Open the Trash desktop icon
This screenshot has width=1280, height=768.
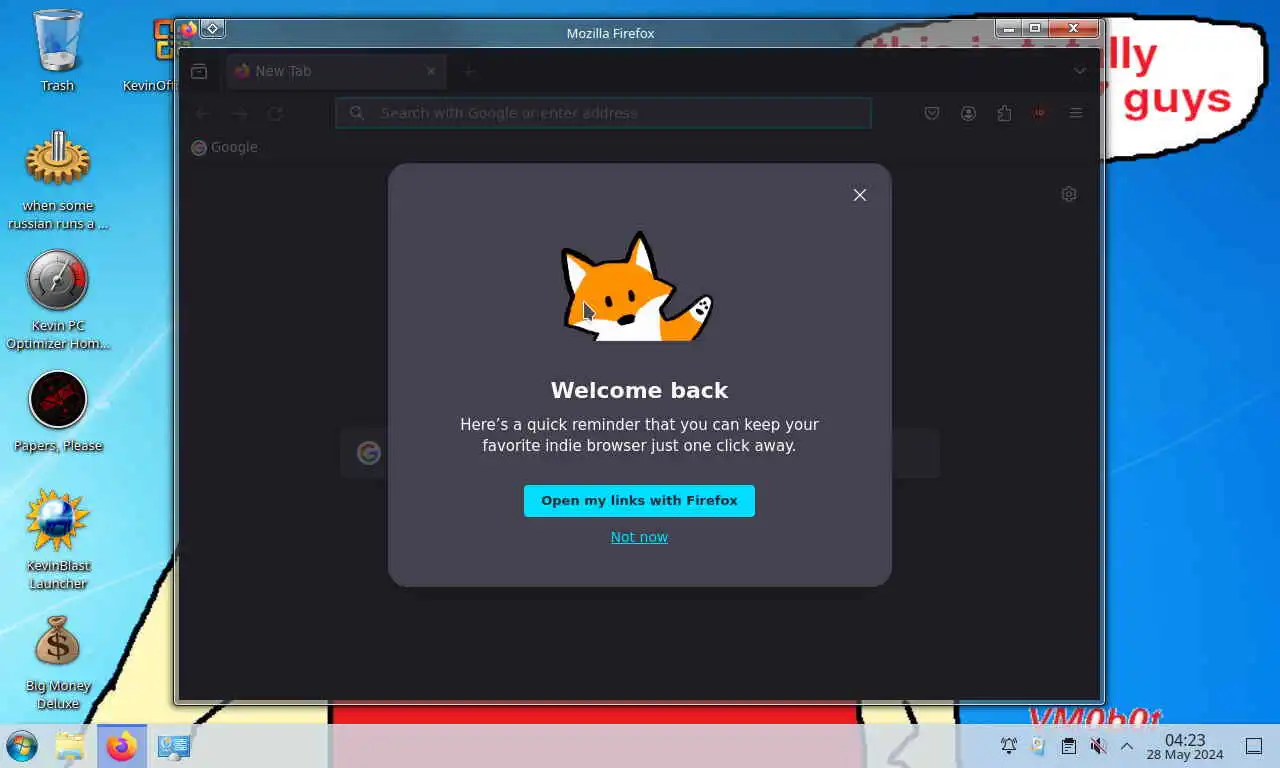coord(58,51)
